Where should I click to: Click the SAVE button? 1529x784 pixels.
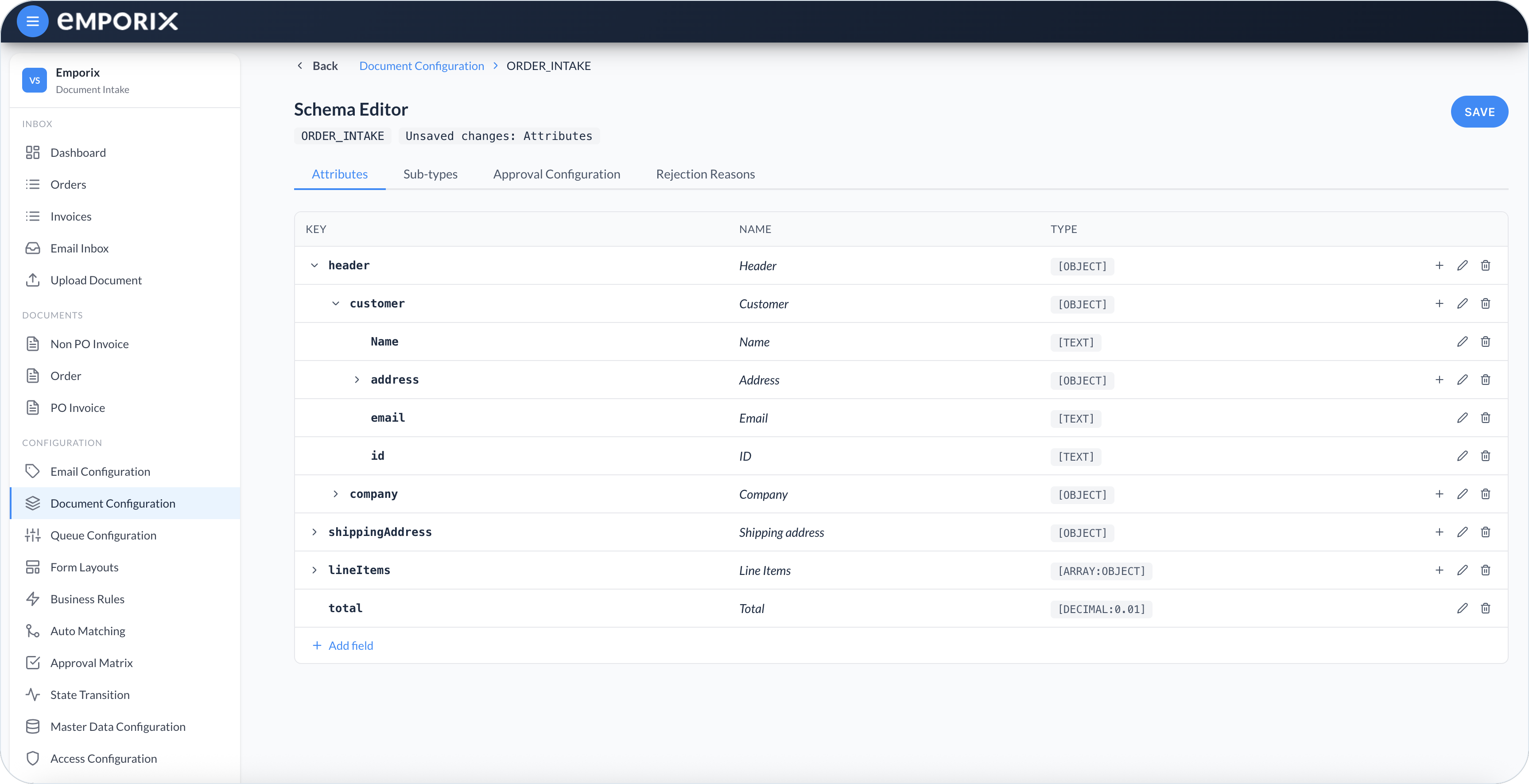click(x=1479, y=112)
